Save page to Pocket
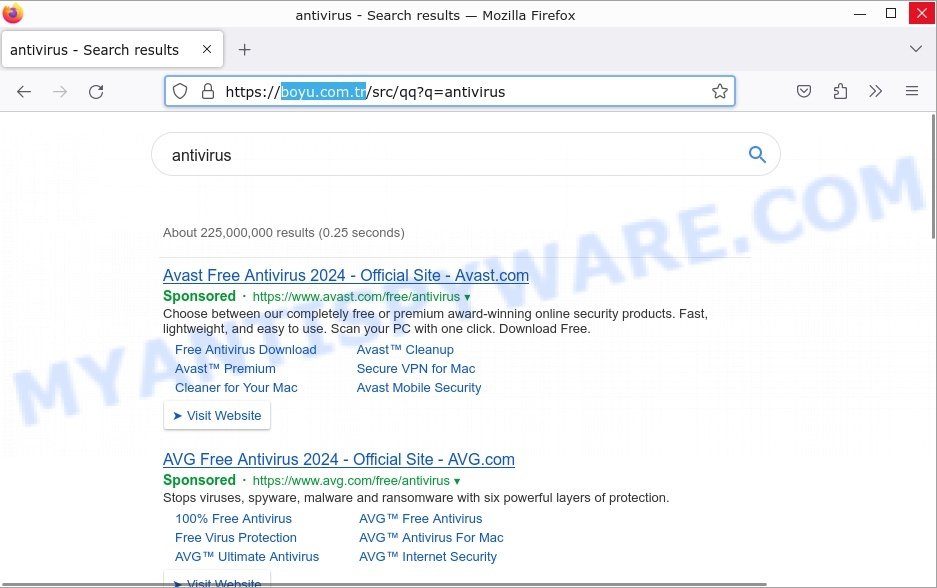The height and width of the screenshot is (588, 937). coord(804,91)
